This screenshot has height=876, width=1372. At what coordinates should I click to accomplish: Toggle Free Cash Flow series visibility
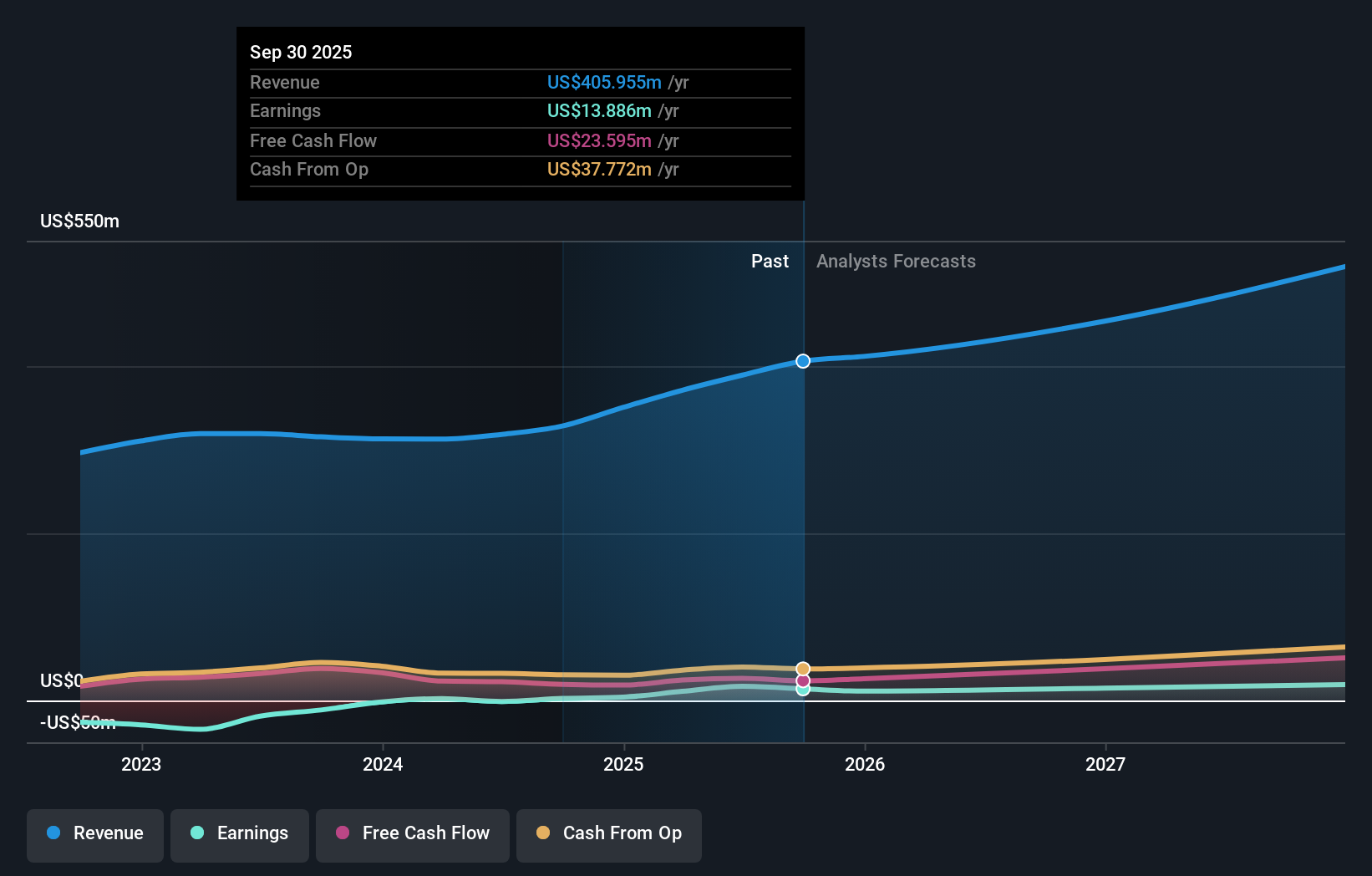point(412,833)
